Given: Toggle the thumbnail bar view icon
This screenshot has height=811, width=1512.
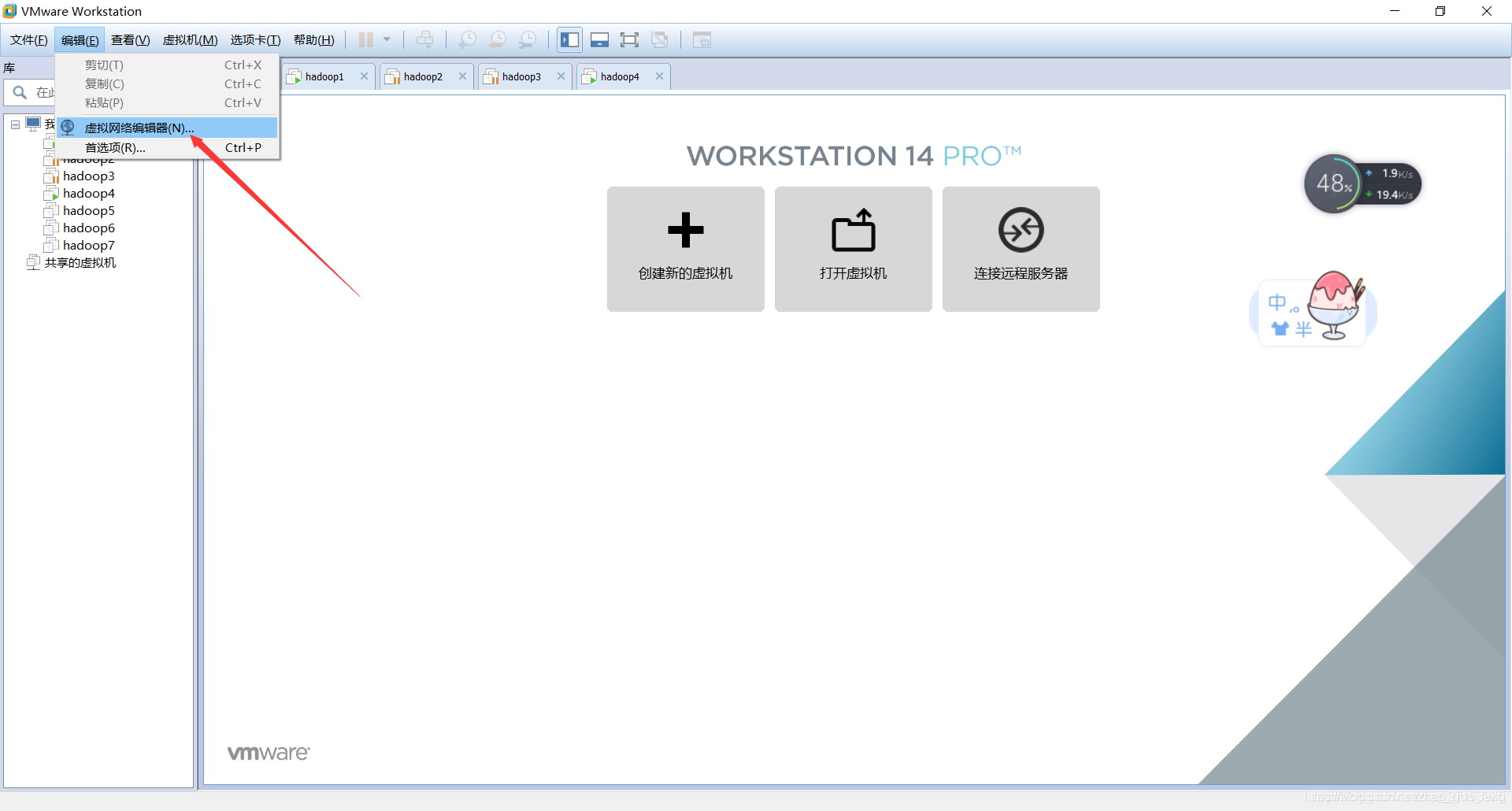Looking at the screenshot, I should [600, 40].
